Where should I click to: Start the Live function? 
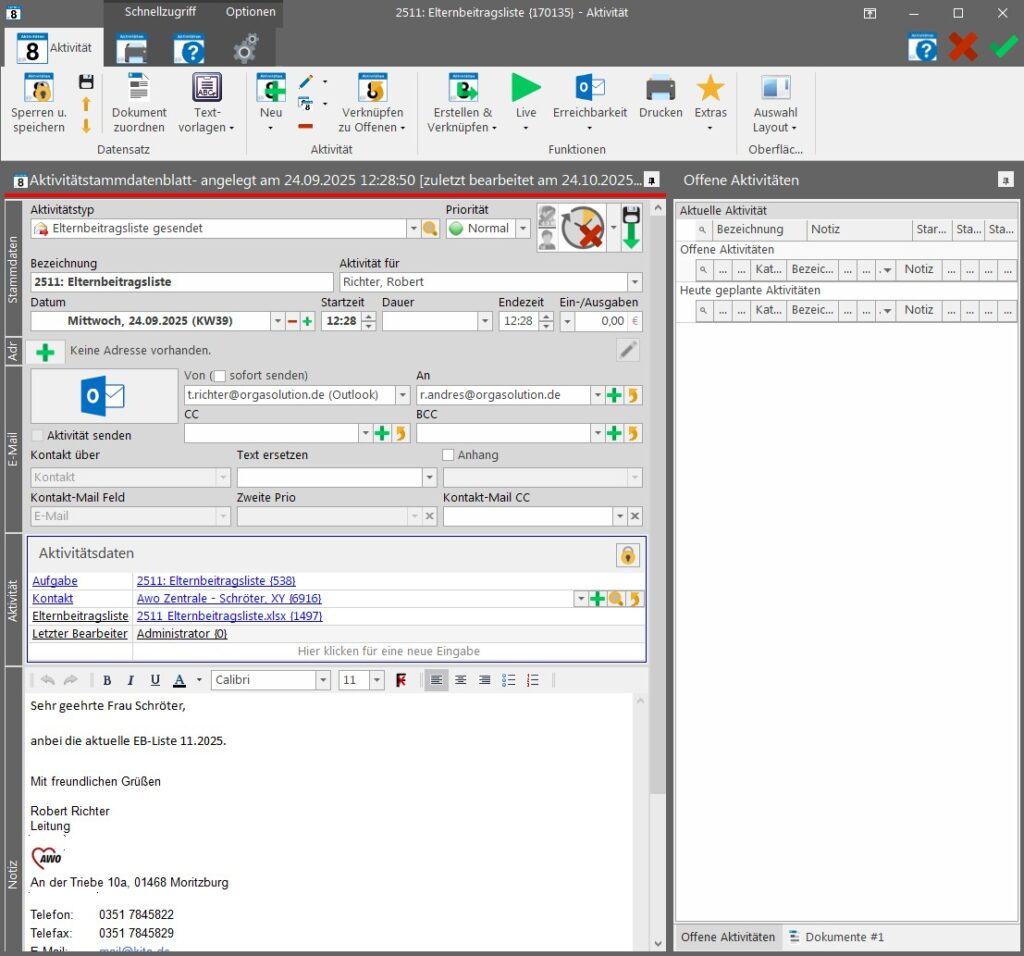(x=526, y=103)
